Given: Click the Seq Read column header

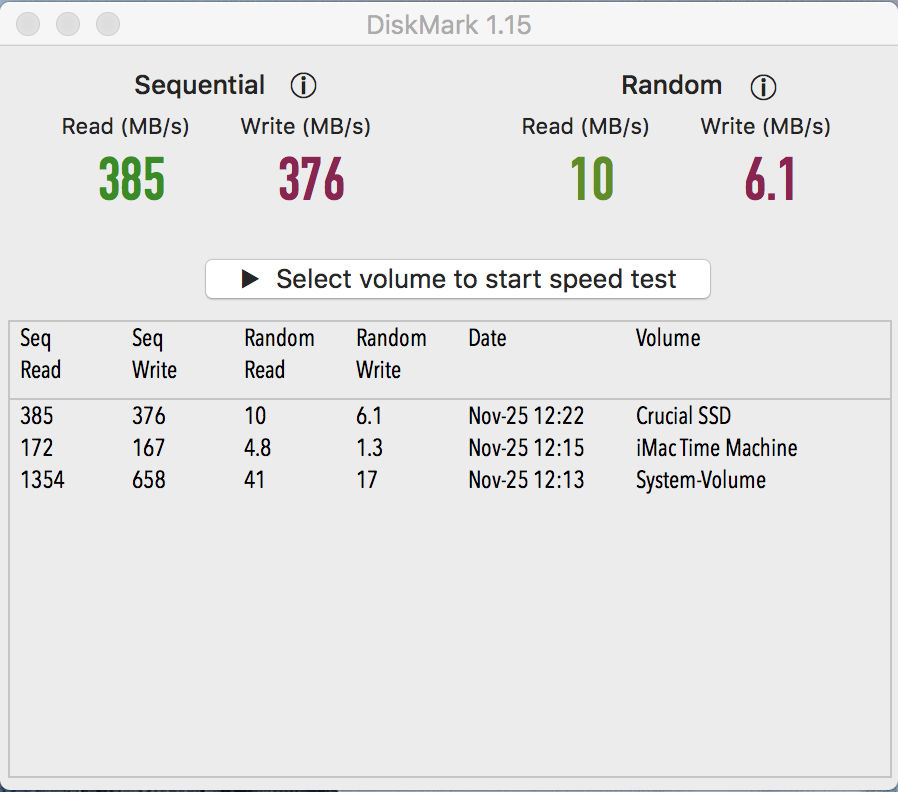Looking at the screenshot, I should [x=41, y=354].
